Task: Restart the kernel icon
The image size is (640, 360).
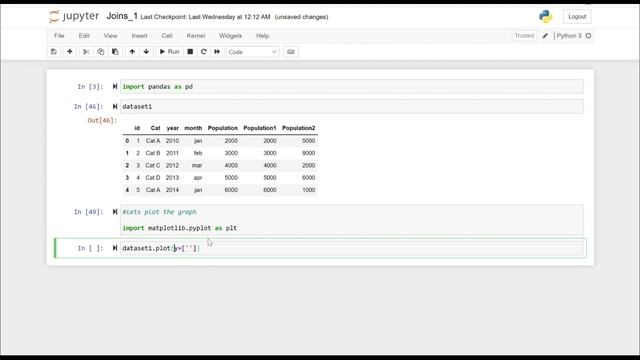Action: [204, 52]
